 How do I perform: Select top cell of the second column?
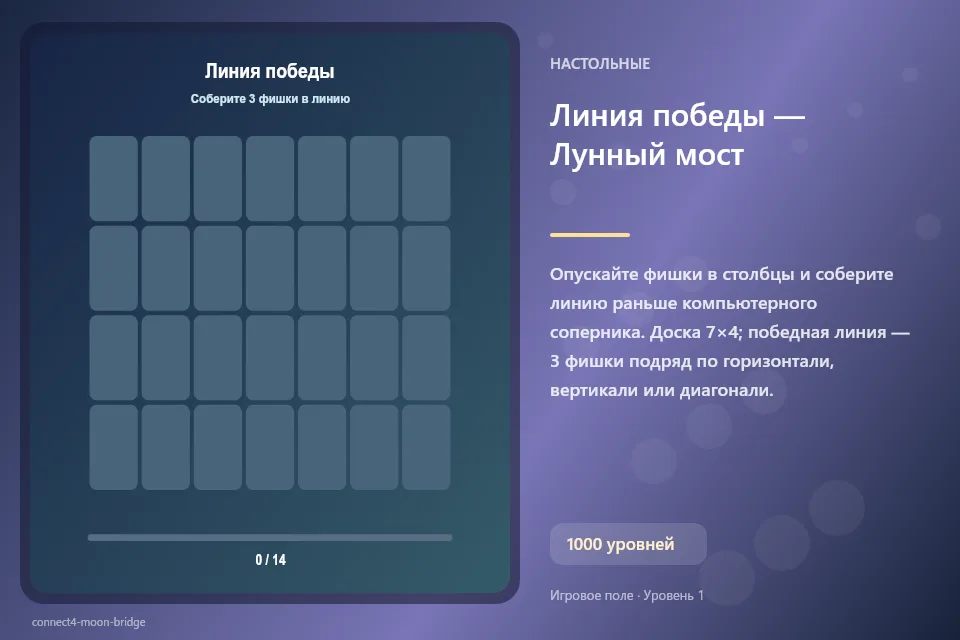166,178
